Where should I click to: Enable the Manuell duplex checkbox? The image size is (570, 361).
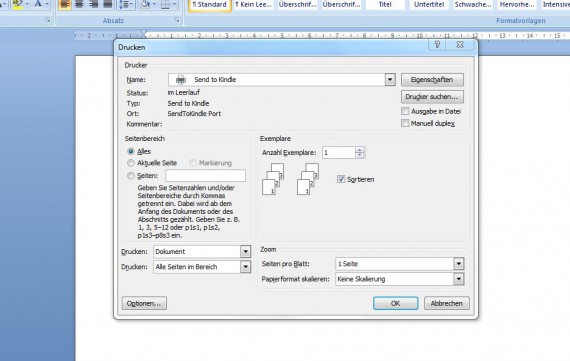click(x=405, y=123)
